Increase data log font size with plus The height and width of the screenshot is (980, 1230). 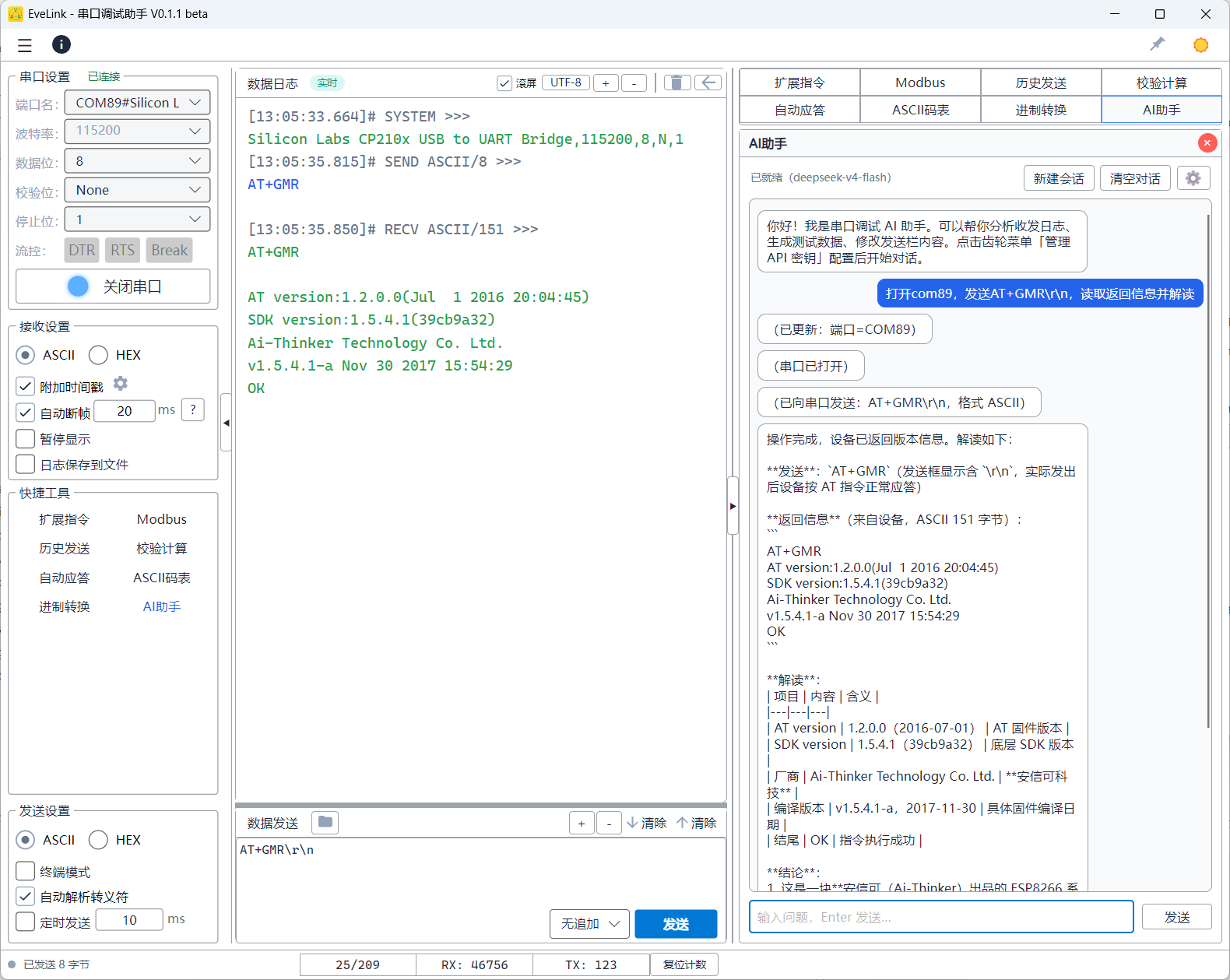[x=606, y=83]
